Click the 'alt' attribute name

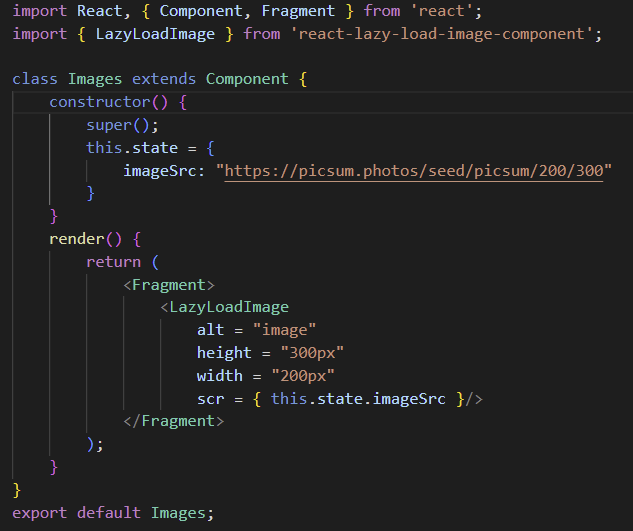coord(210,330)
